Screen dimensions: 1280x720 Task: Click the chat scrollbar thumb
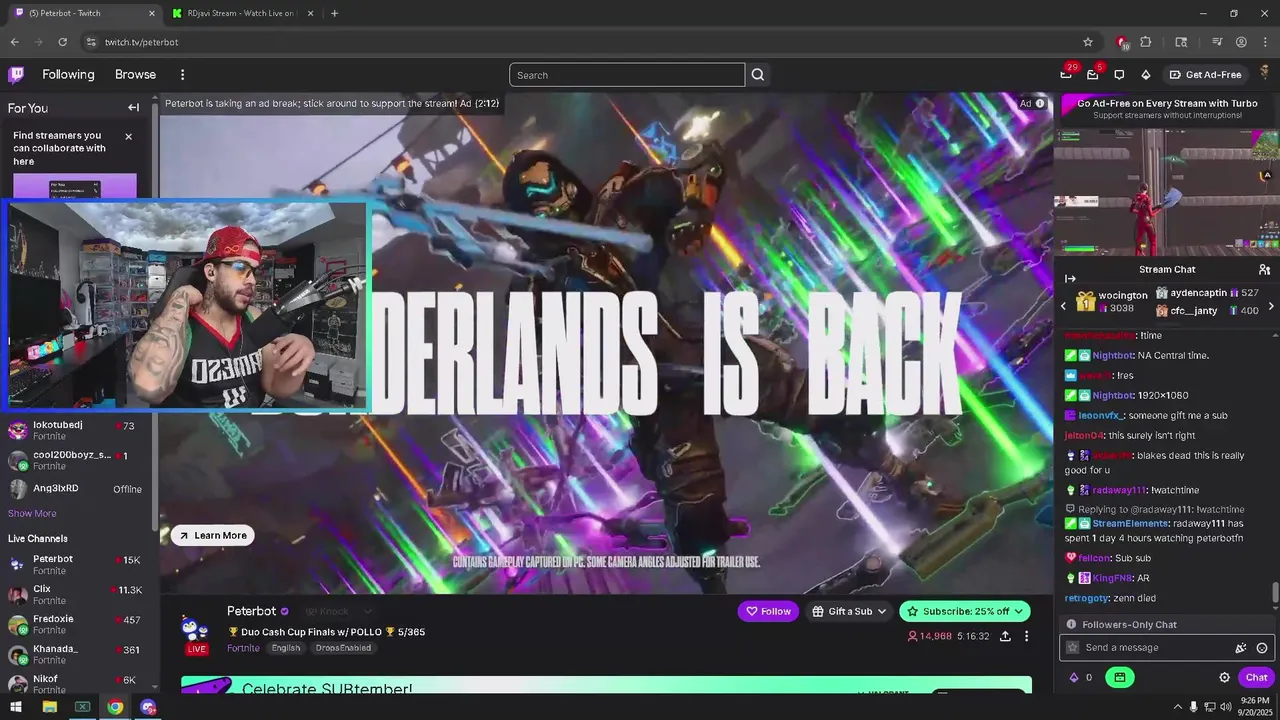[1274, 592]
